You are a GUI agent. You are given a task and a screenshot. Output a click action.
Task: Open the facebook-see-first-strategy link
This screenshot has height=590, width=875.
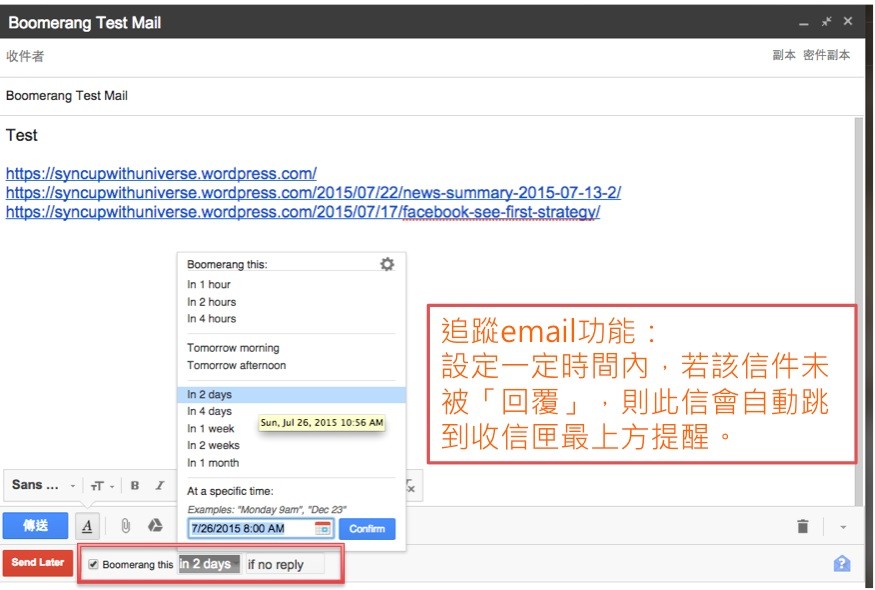pyautogui.click(x=303, y=212)
